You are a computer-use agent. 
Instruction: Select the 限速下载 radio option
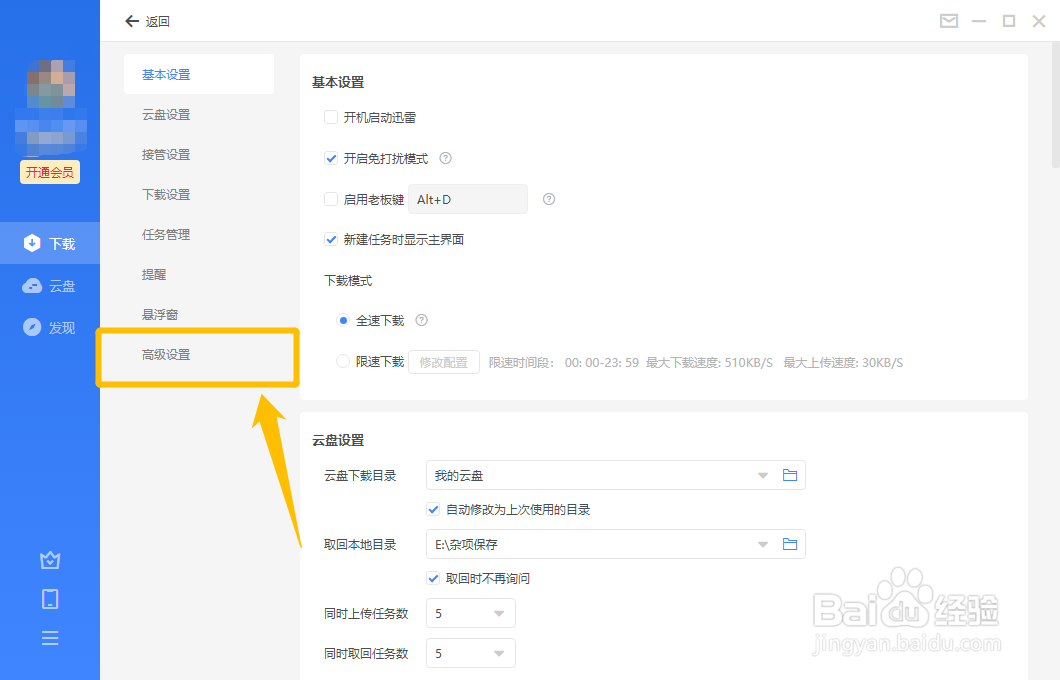(342, 361)
